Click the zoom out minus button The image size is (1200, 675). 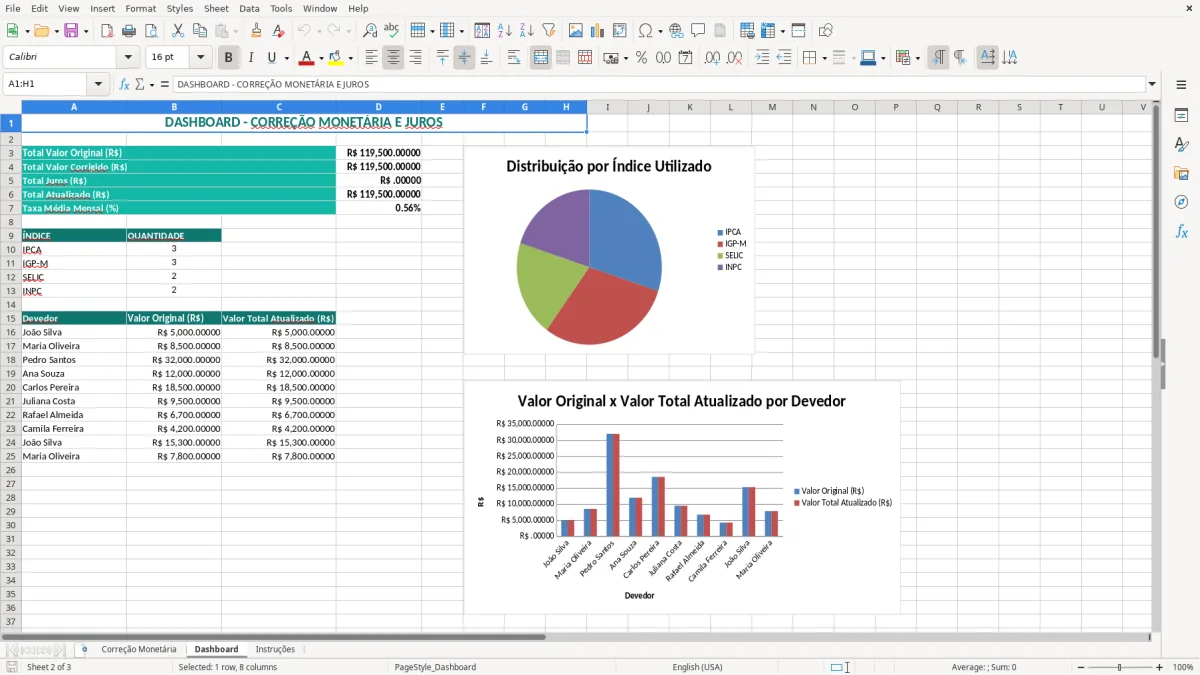pos(1079,667)
